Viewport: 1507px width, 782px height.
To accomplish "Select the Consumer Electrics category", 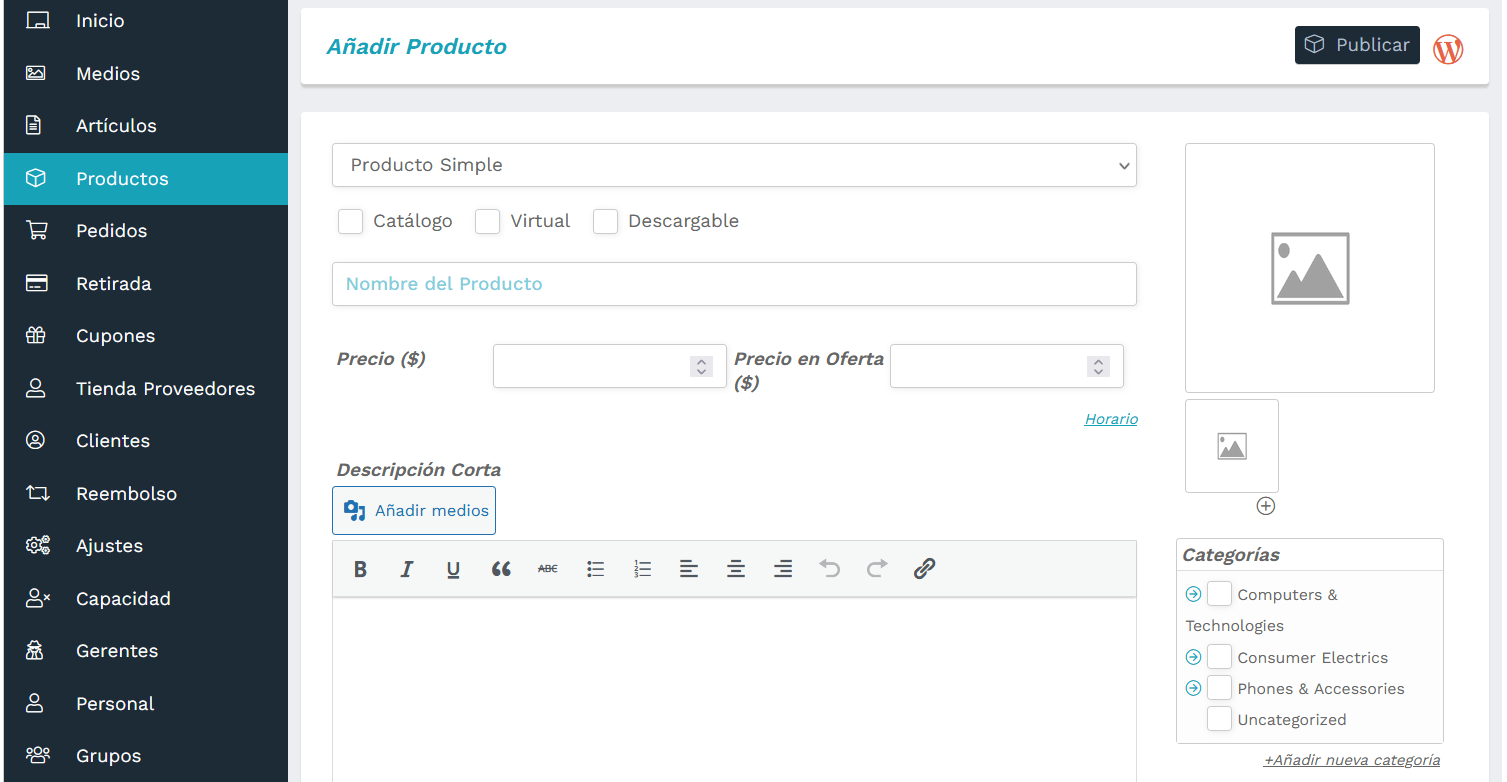I will (1220, 657).
